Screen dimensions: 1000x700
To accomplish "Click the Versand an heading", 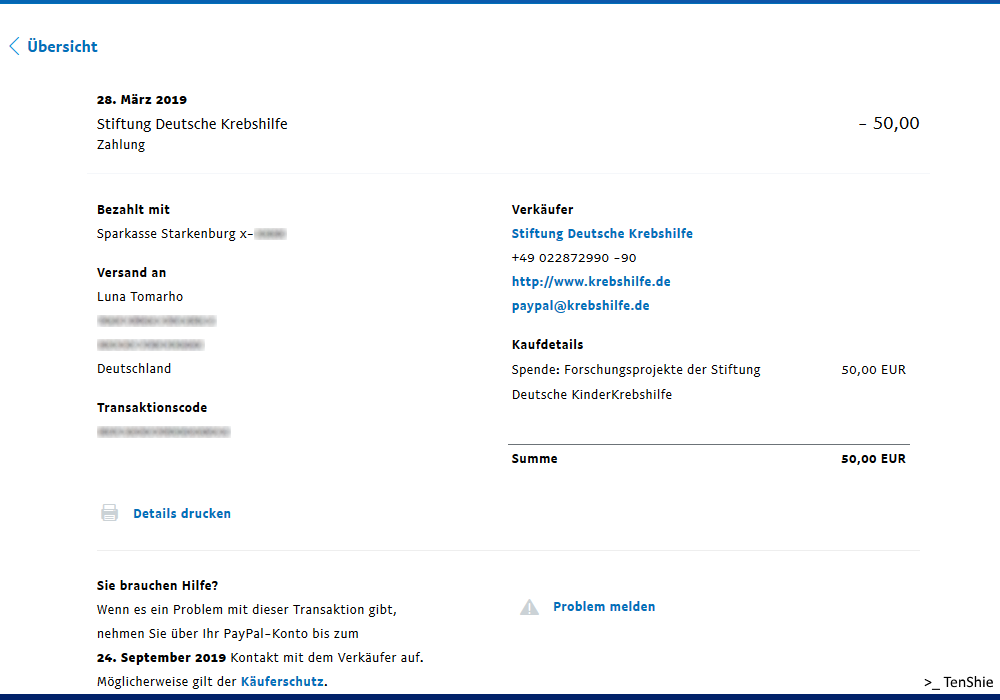I will click(x=131, y=272).
